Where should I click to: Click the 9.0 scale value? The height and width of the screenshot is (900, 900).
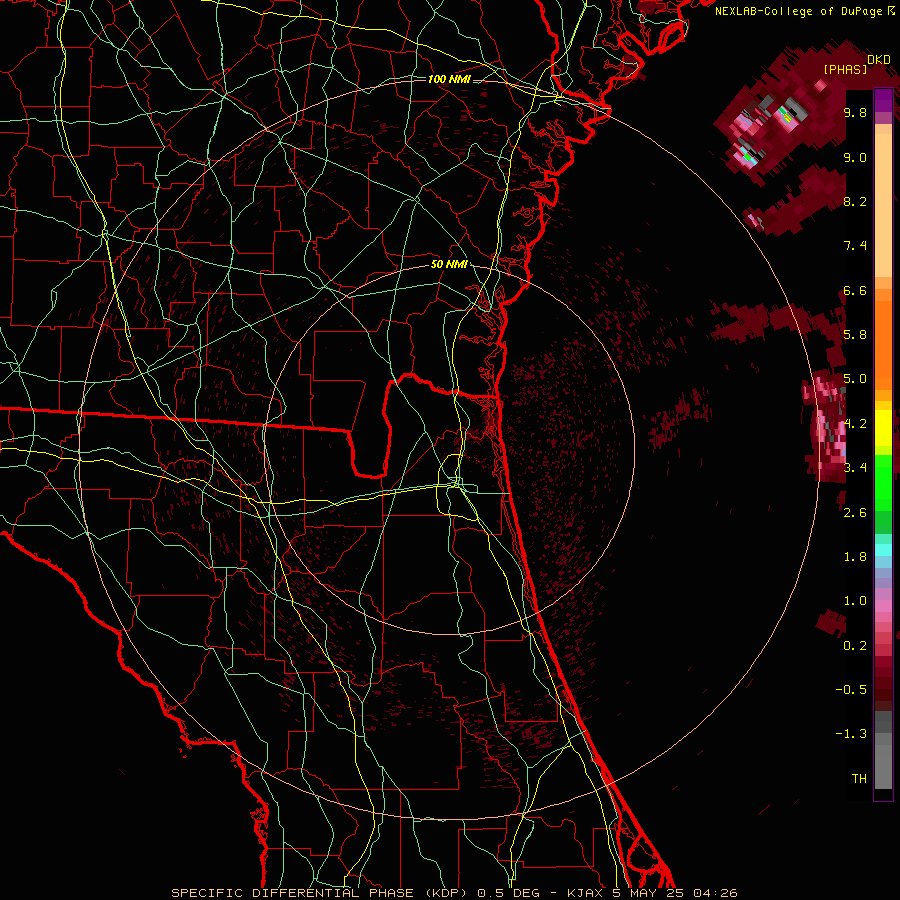[x=855, y=157]
